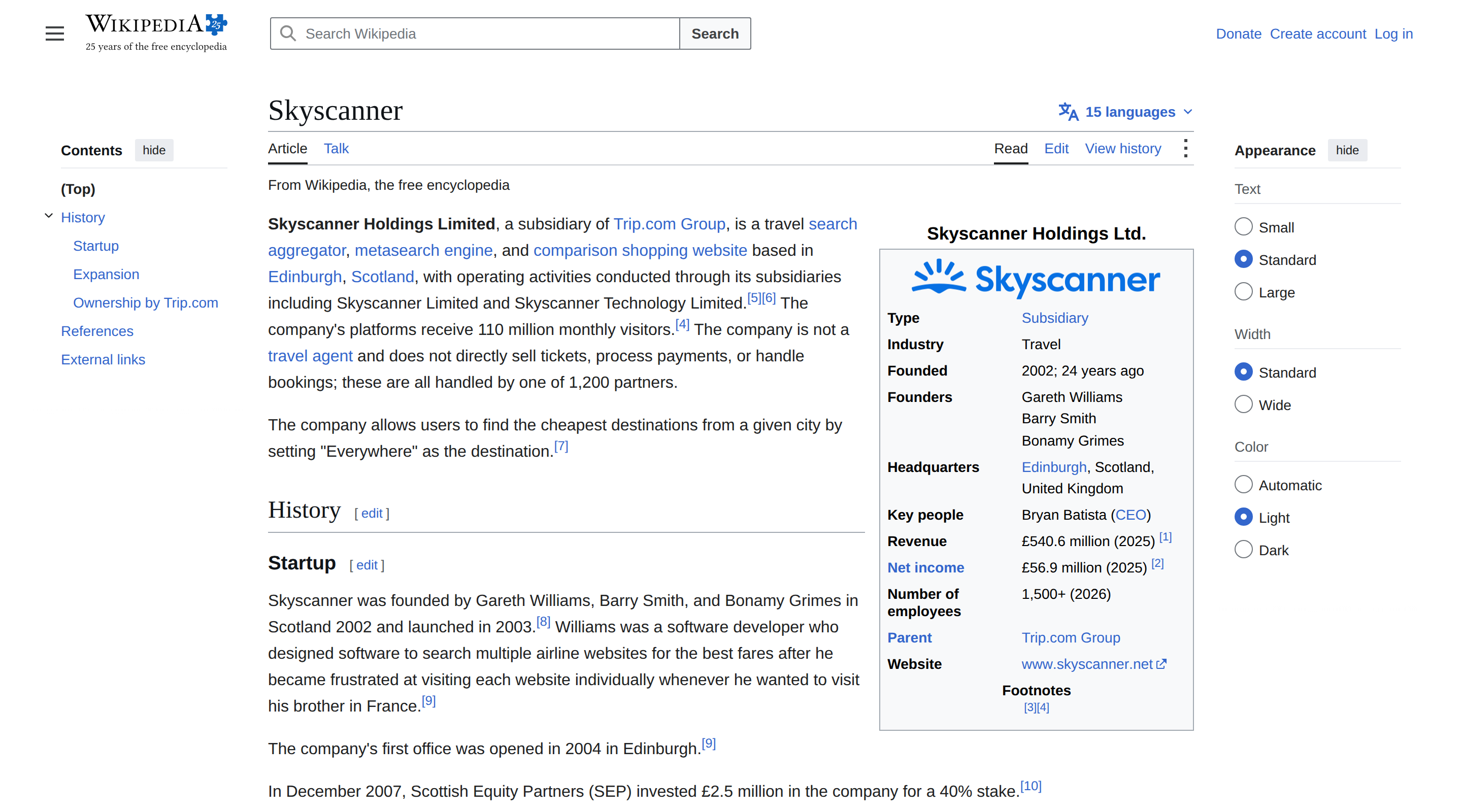Go to Ownership by Trip.com section
This screenshot has width=1462, height=812.
coord(145,302)
